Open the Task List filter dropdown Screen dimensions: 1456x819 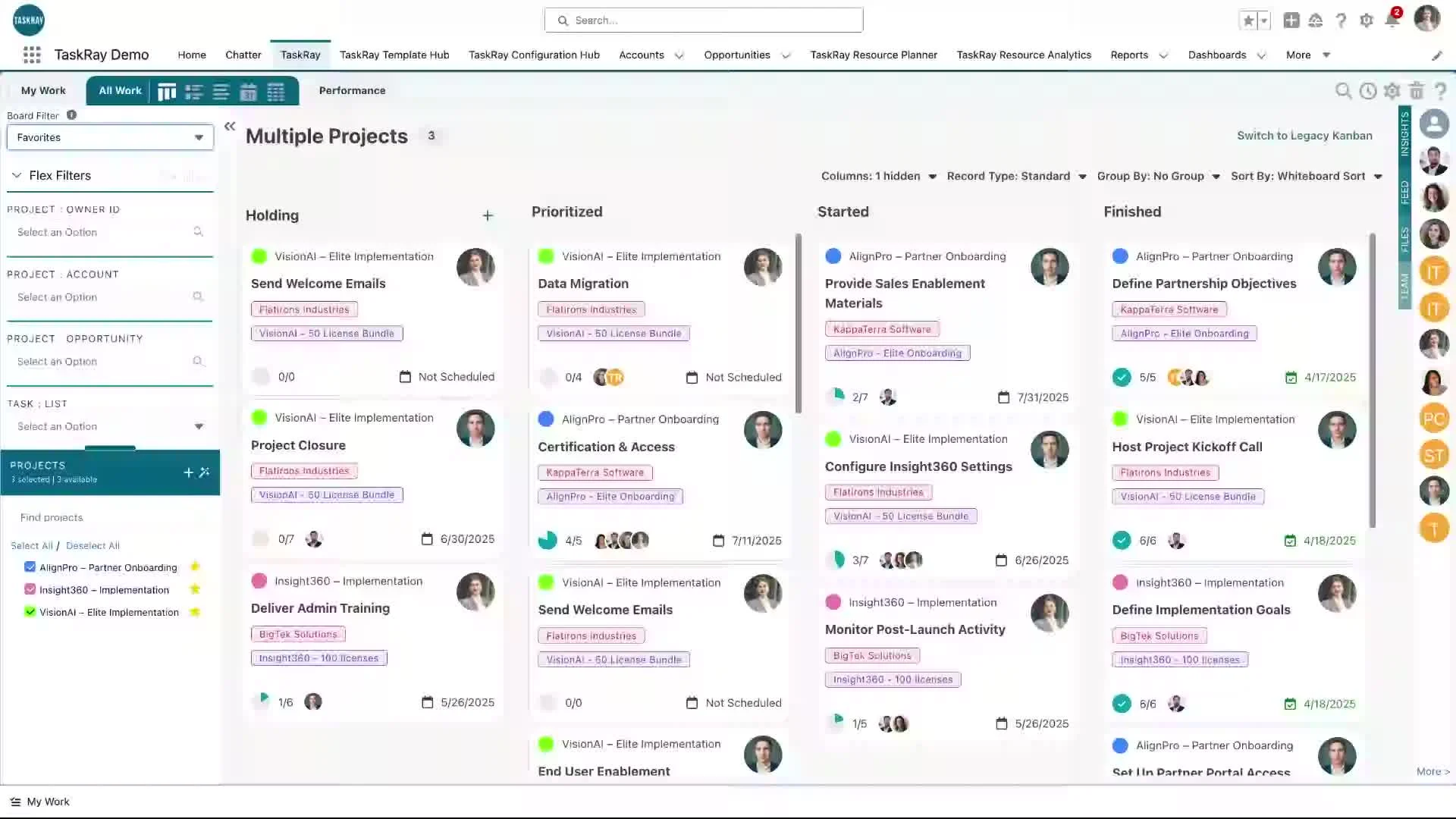[110, 426]
